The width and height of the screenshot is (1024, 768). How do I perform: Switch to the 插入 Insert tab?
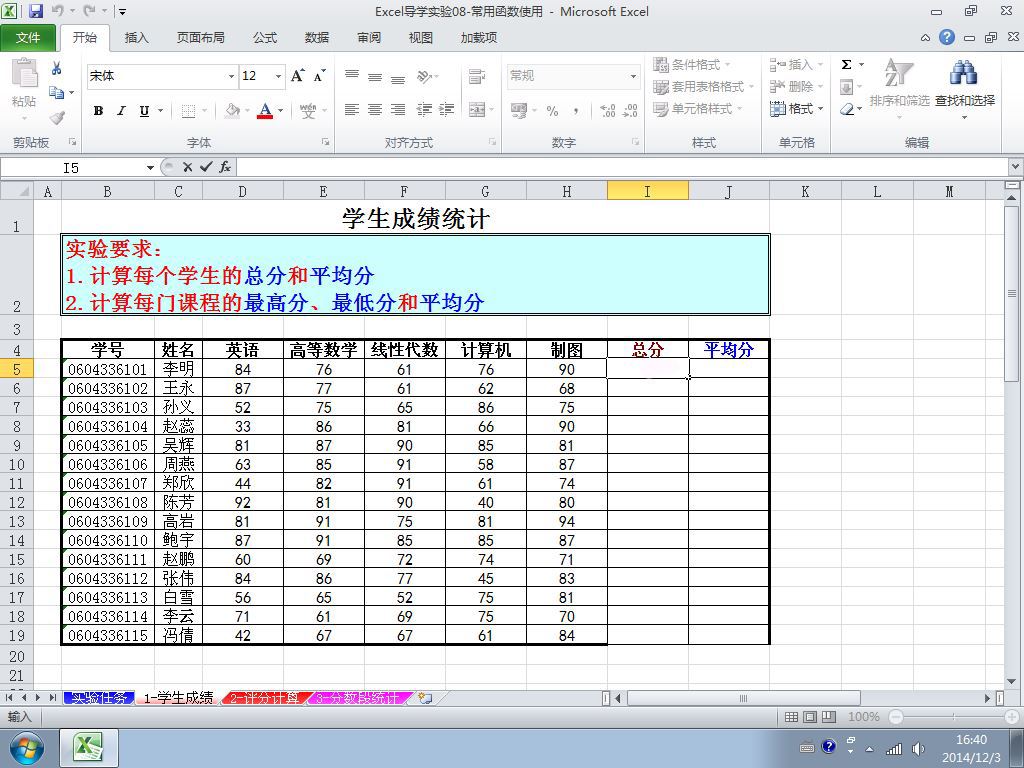pos(136,38)
